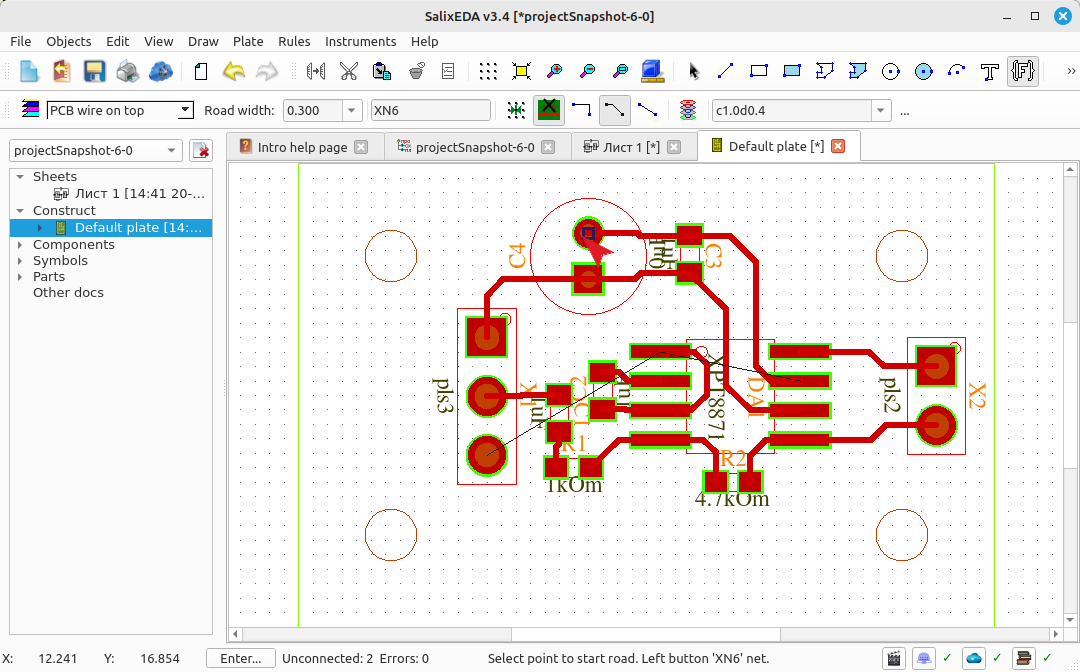
Task: Click the horizontal scrollbar below the canvas
Action: pyautogui.click(x=645, y=633)
